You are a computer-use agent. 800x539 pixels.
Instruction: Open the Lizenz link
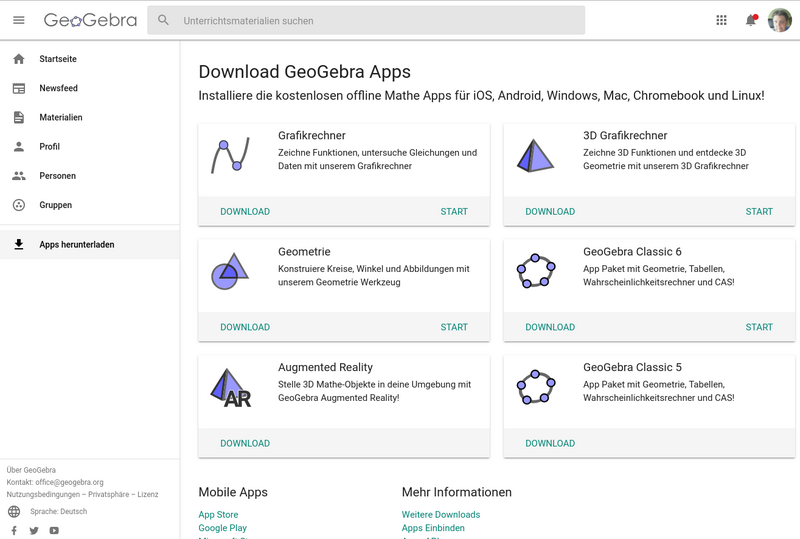(147, 495)
